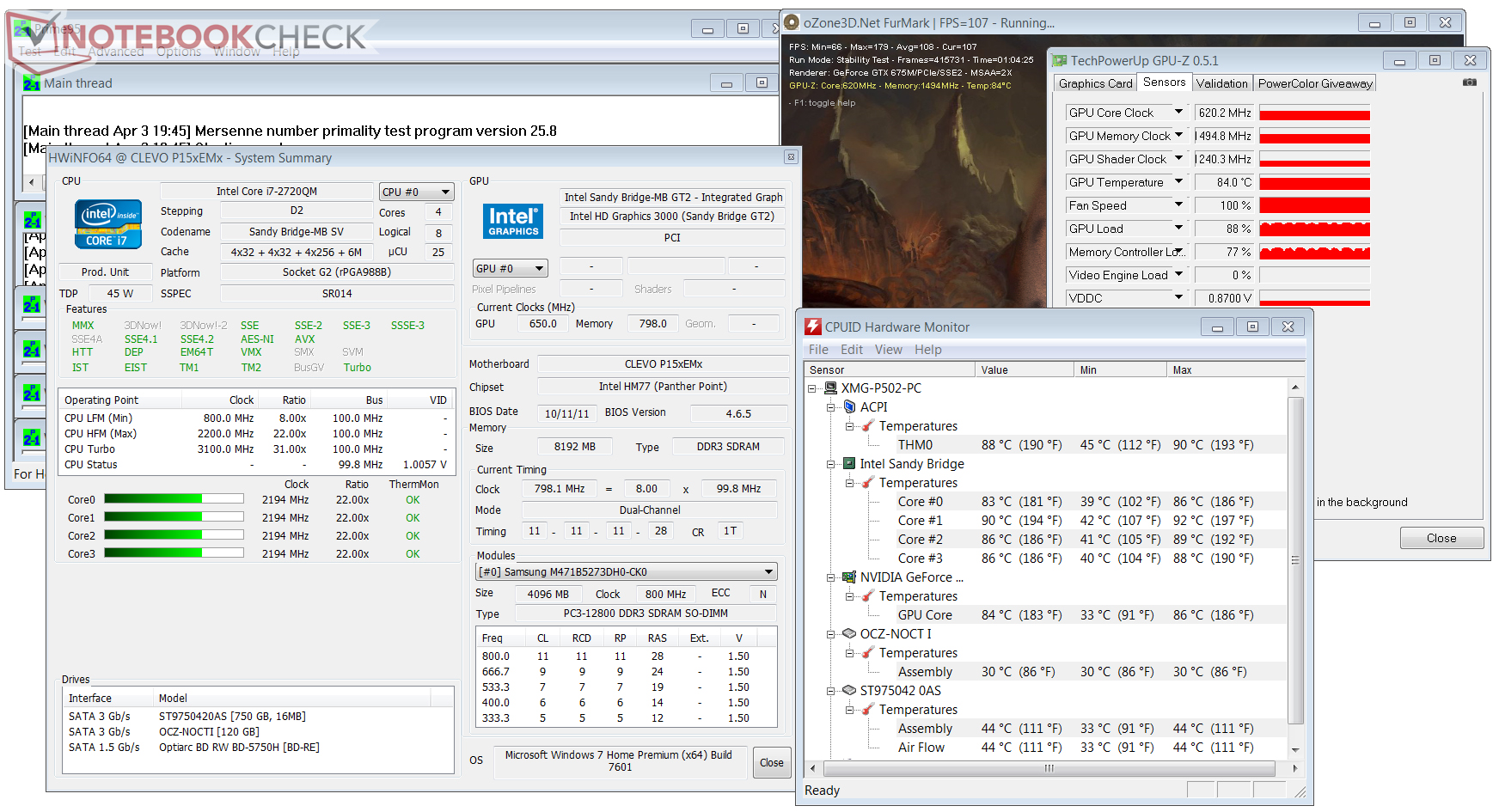Open the File menu in Hardware Monitor
This screenshot has height=812, width=1499.
pos(818,350)
